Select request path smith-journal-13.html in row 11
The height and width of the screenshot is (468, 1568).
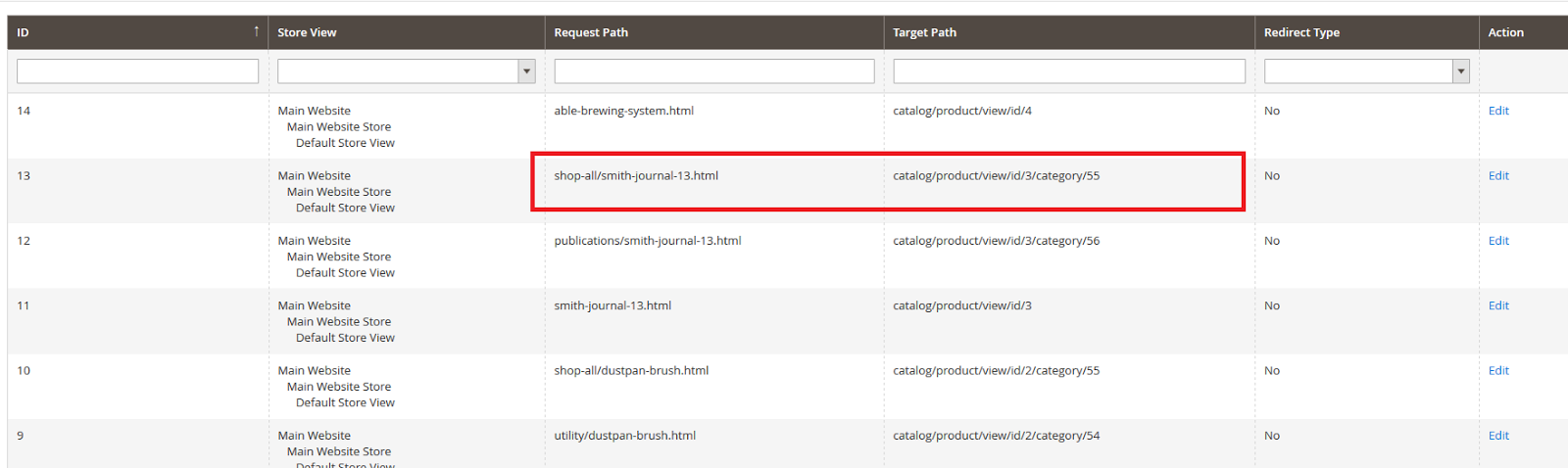tap(612, 305)
